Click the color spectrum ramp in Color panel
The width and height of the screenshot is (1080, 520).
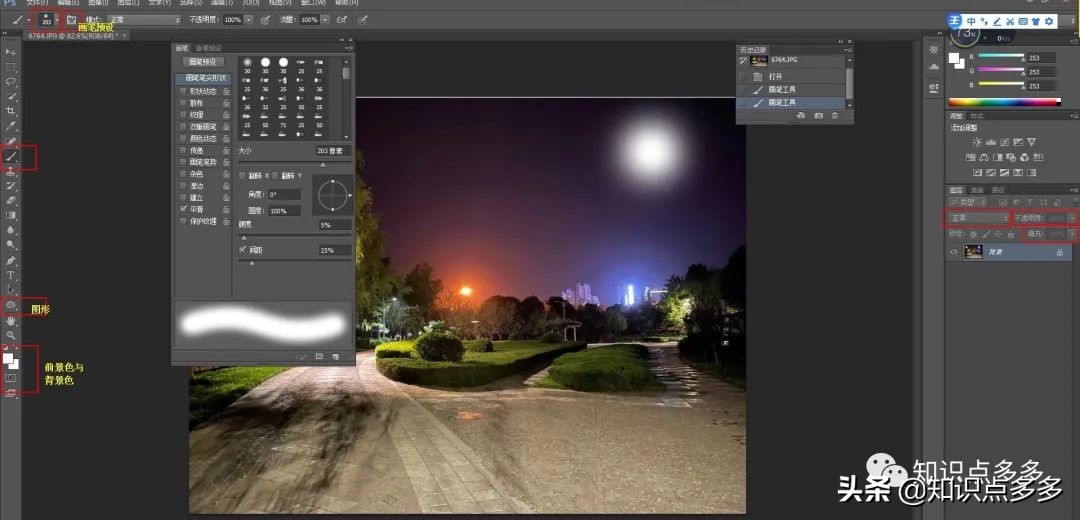click(x=1004, y=101)
